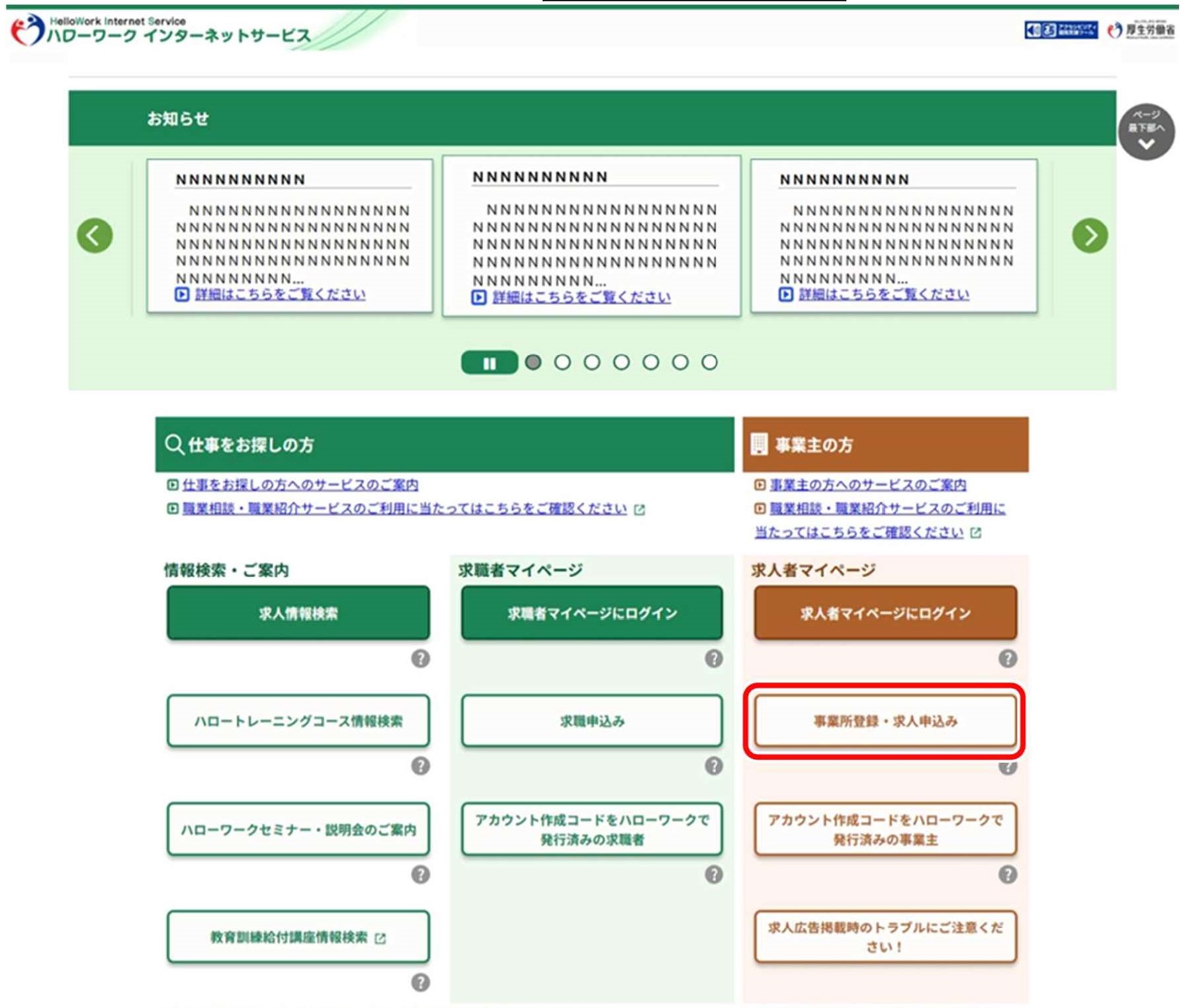Viewport: 1183px width, 1008px height.
Task: Jump to page bottom with ページ最下部へ button
Action: point(1146,132)
